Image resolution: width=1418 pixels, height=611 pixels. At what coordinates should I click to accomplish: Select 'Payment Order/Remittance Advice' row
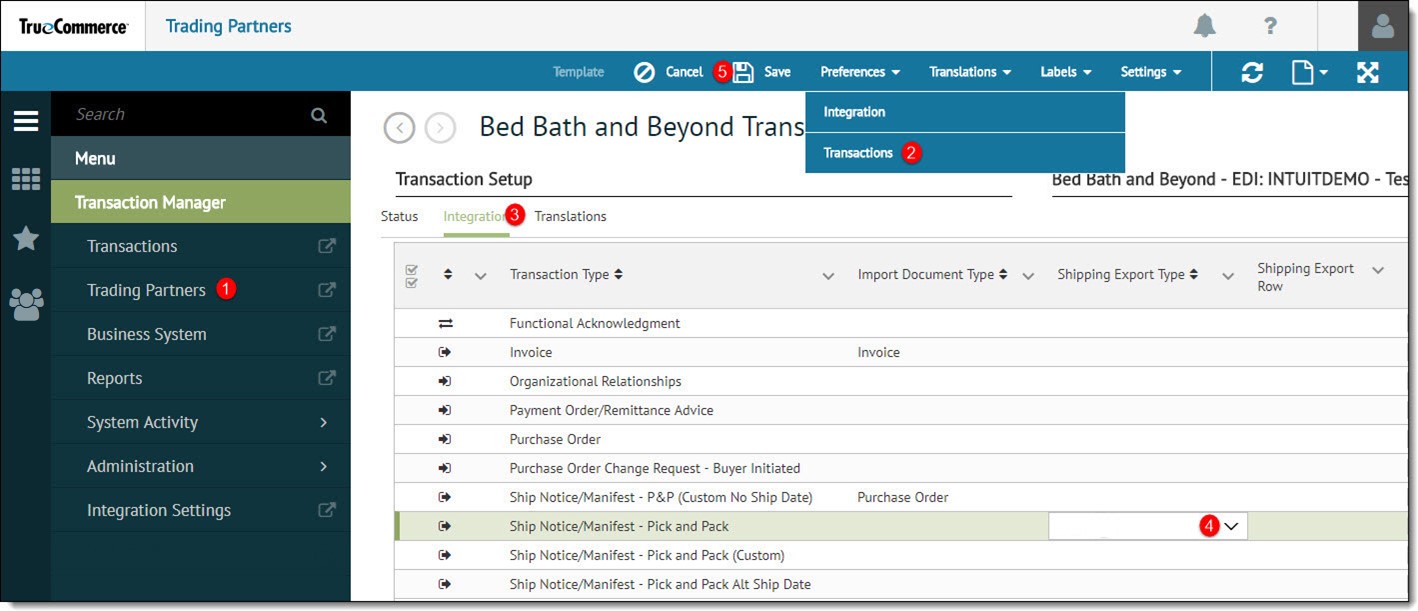(901, 410)
